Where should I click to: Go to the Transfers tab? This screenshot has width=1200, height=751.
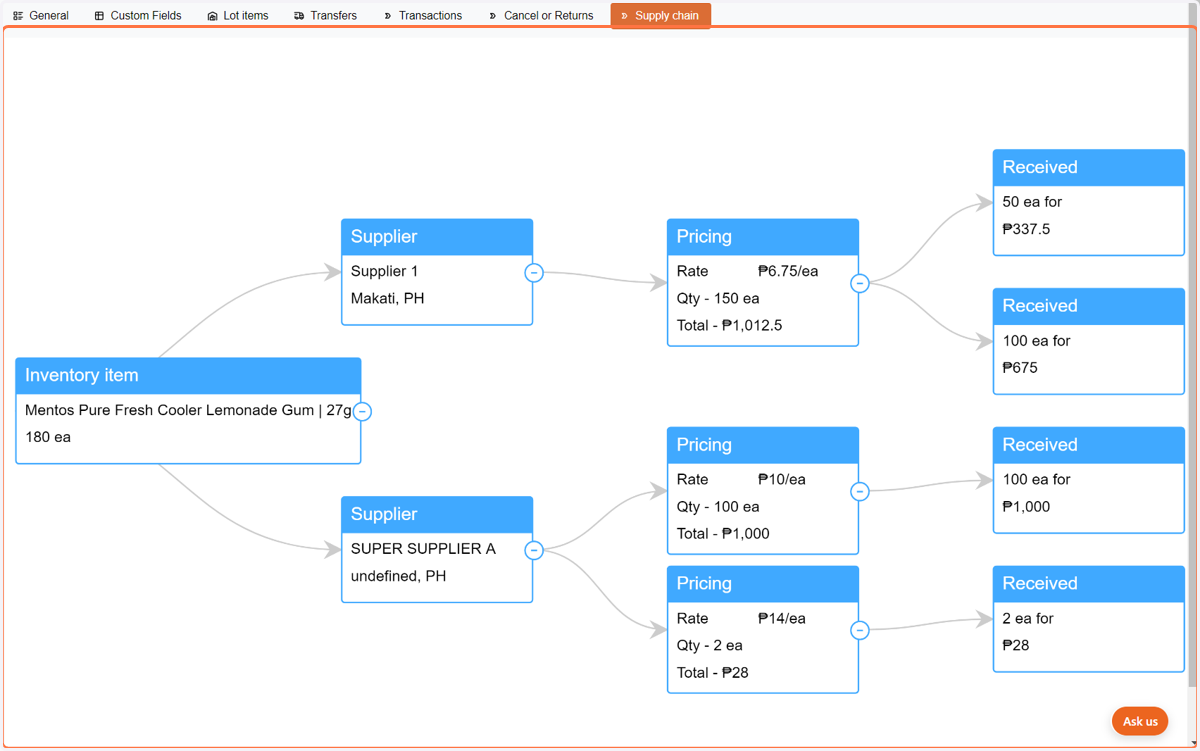pos(326,16)
